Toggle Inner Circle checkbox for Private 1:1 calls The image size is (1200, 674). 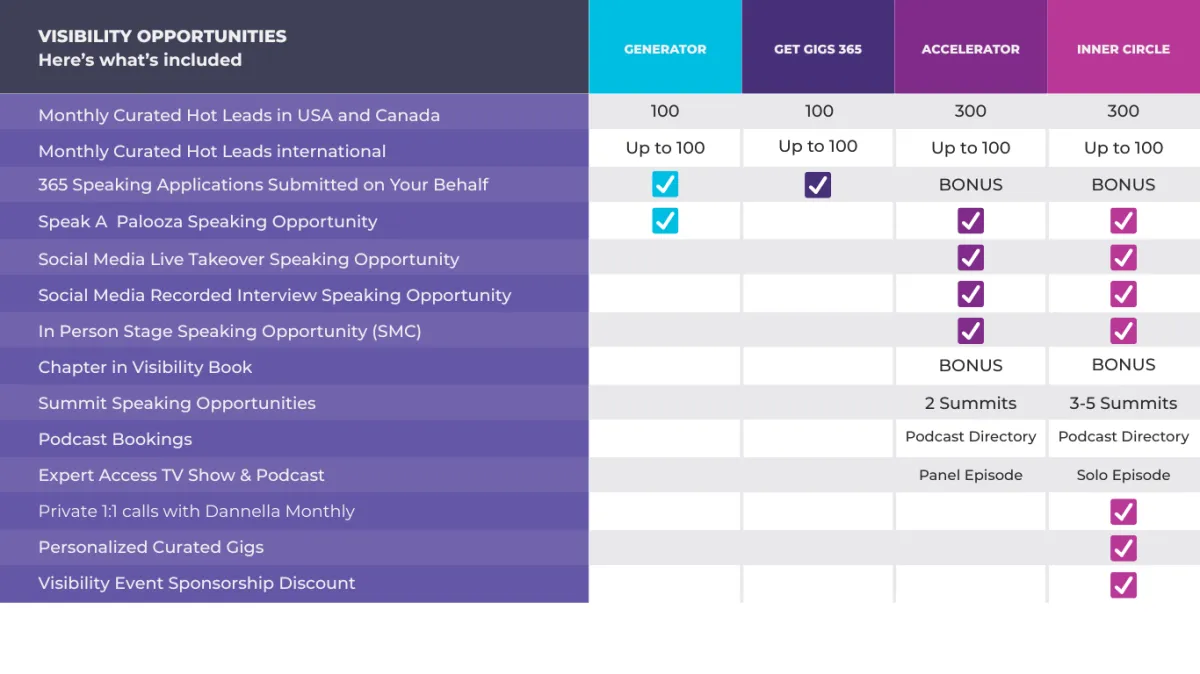click(x=1124, y=512)
